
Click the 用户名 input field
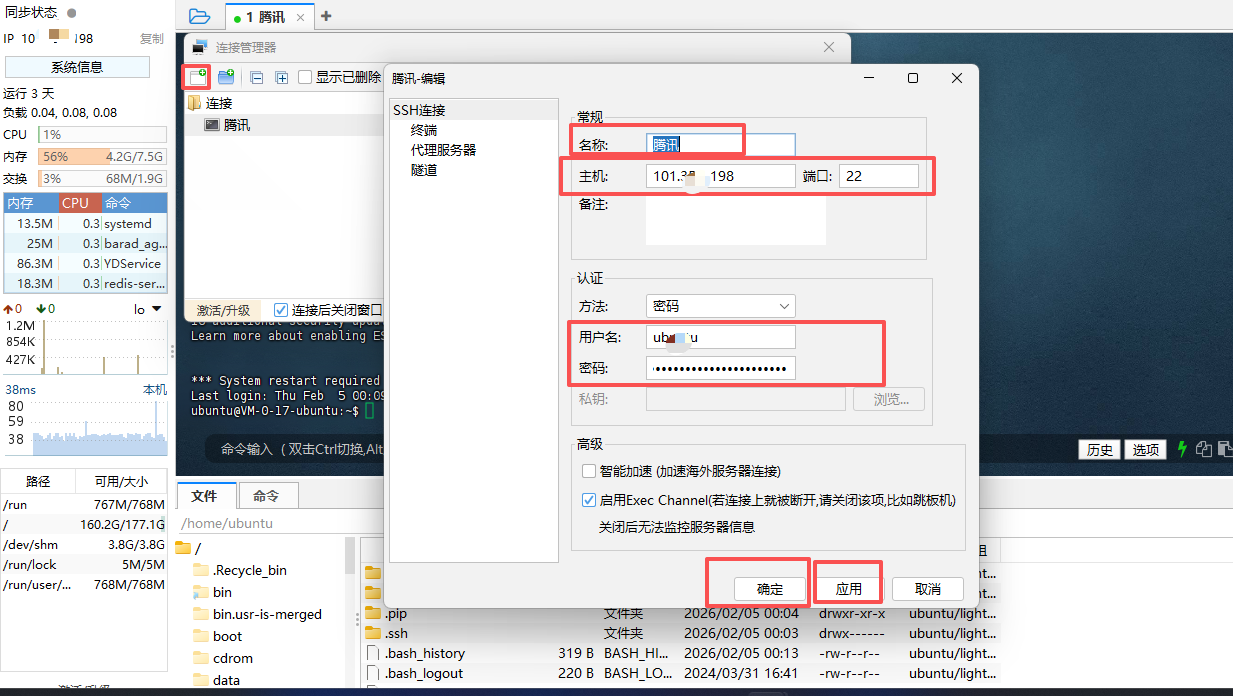coord(720,337)
